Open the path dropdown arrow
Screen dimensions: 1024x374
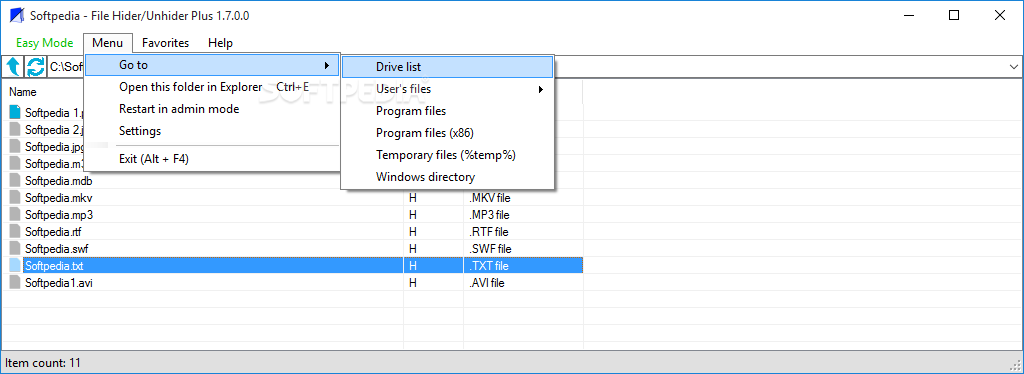coord(1014,67)
